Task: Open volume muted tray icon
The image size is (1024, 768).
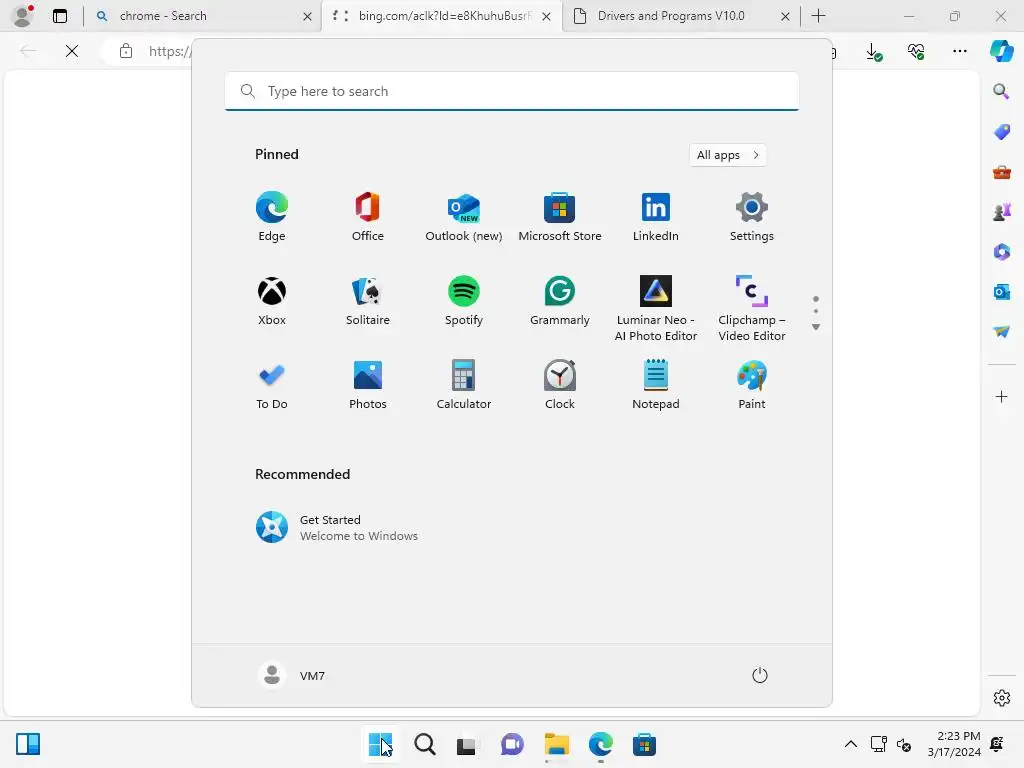Action: pyautogui.click(x=904, y=744)
